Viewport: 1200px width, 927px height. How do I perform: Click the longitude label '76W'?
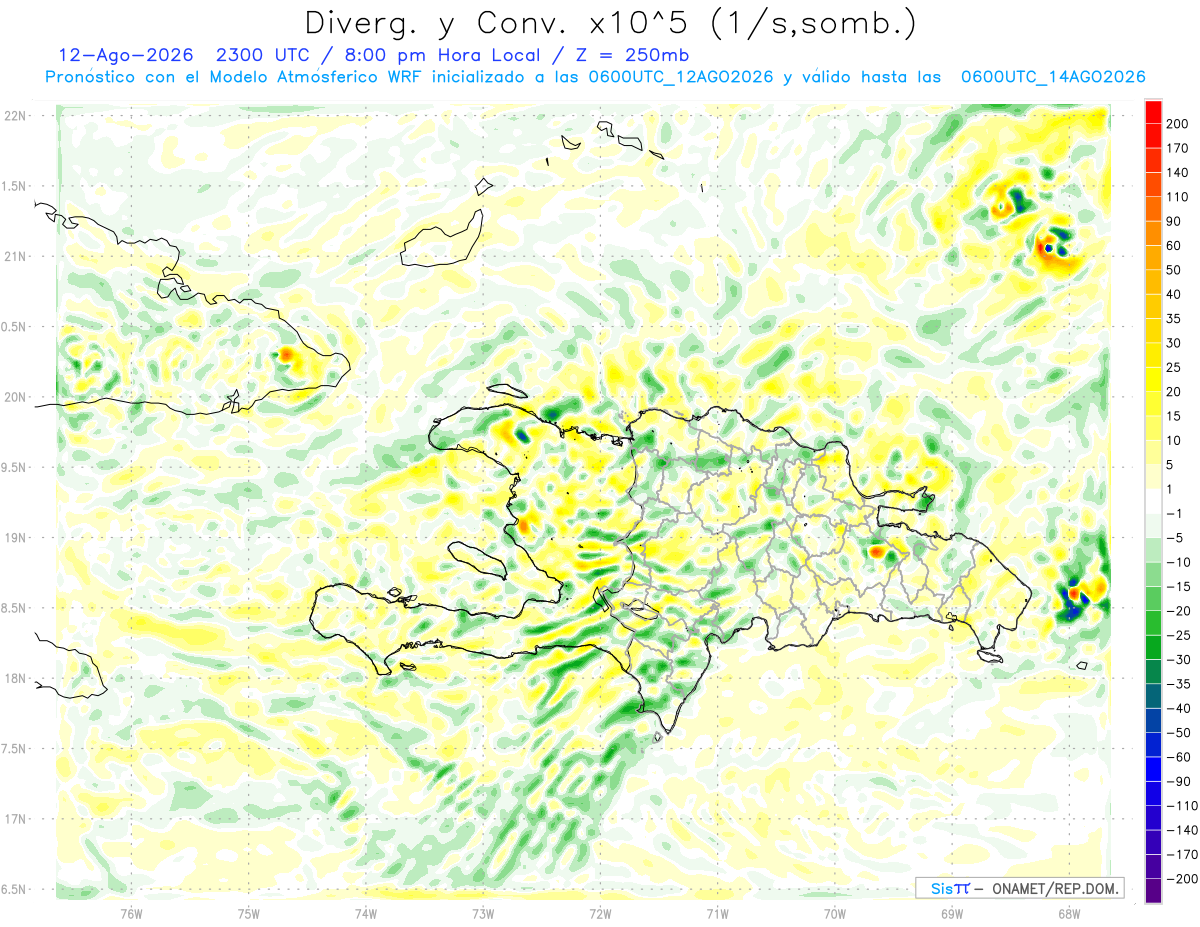(x=131, y=913)
